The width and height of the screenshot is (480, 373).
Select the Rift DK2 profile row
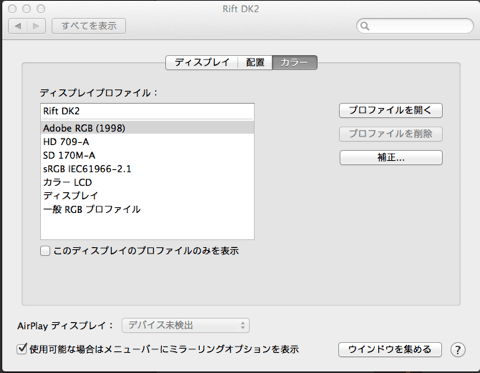point(147,111)
